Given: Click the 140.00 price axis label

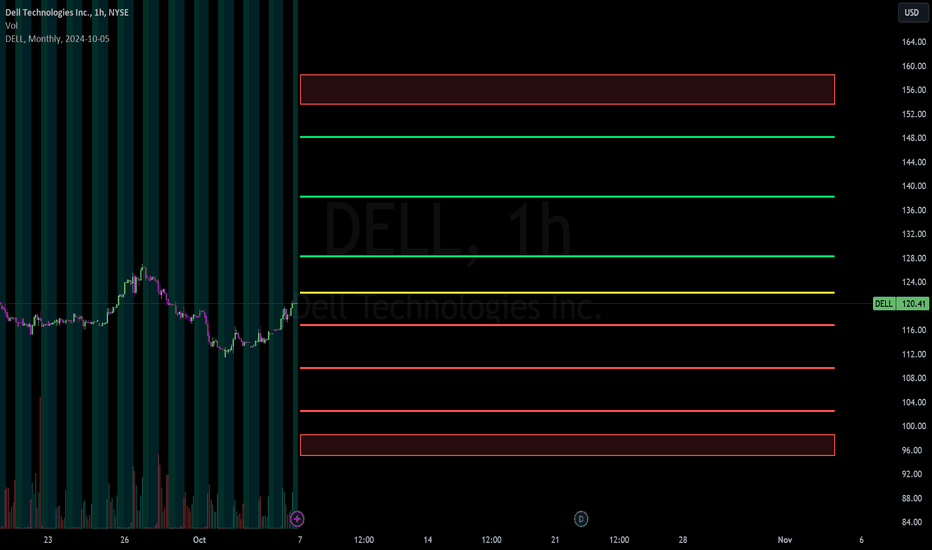Looking at the screenshot, I should tap(914, 186).
